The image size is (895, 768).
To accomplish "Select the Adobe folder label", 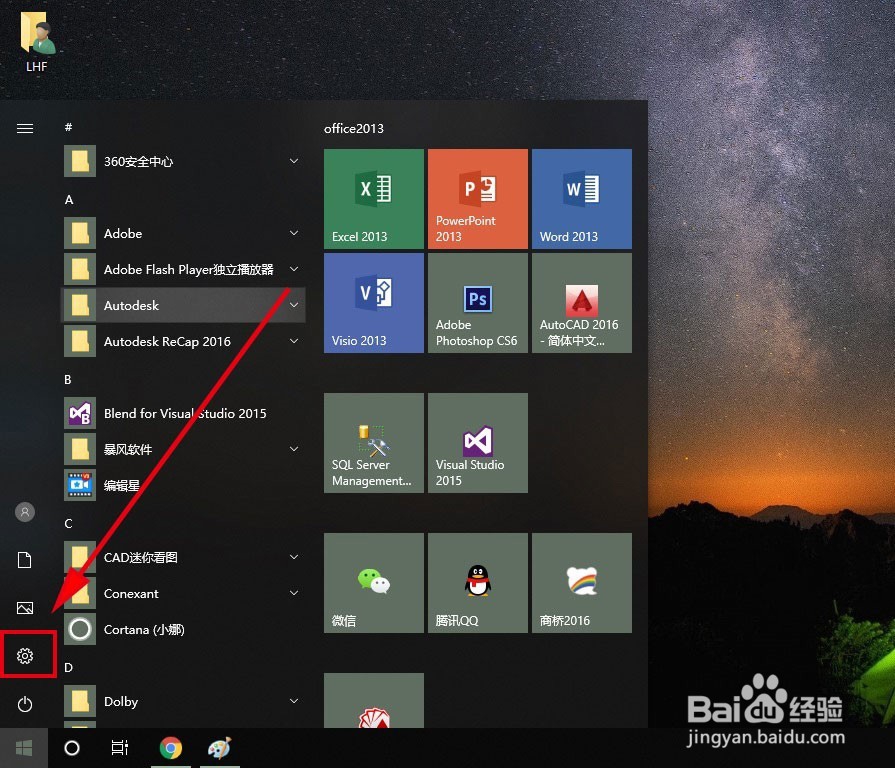I will [x=123, y=233].
